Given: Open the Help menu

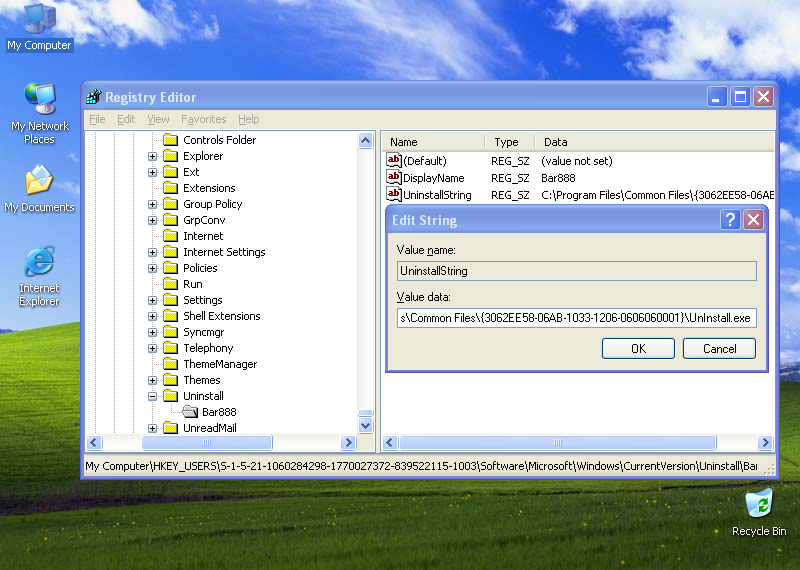Looking at the screenshot, I should tap(248, 119).
